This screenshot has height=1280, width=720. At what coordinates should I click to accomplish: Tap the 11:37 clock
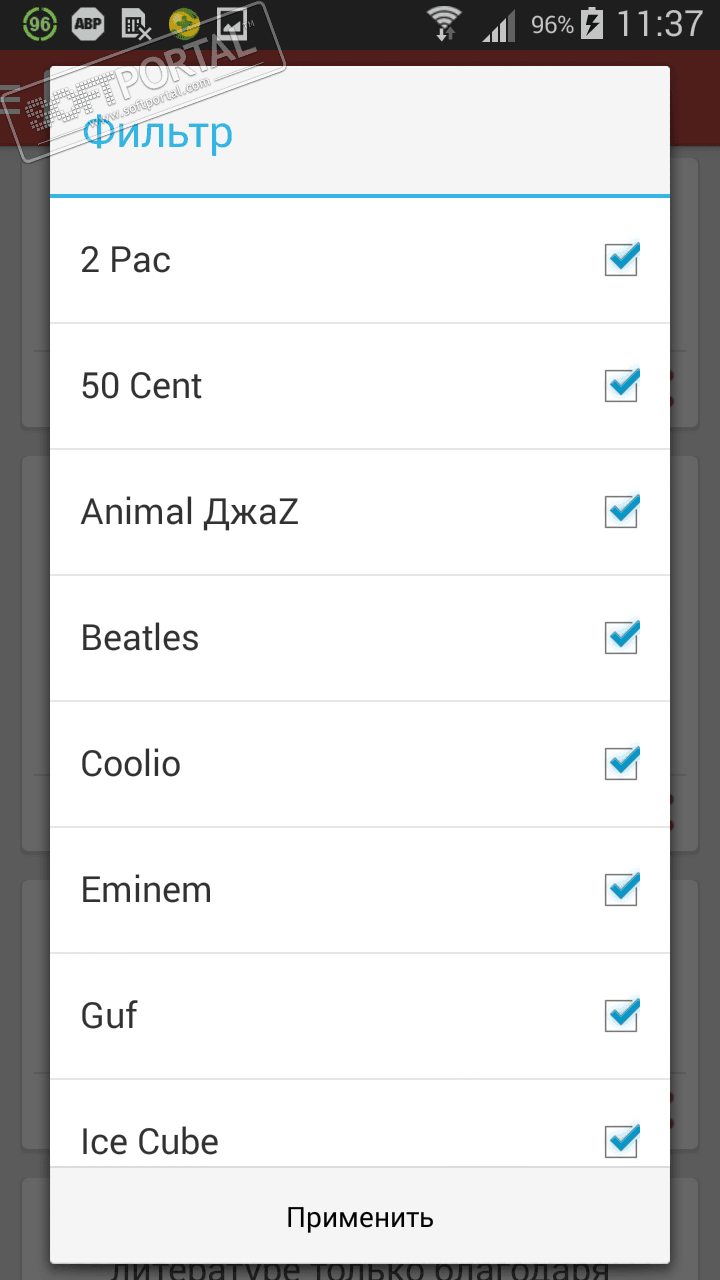tap(659, 23)
